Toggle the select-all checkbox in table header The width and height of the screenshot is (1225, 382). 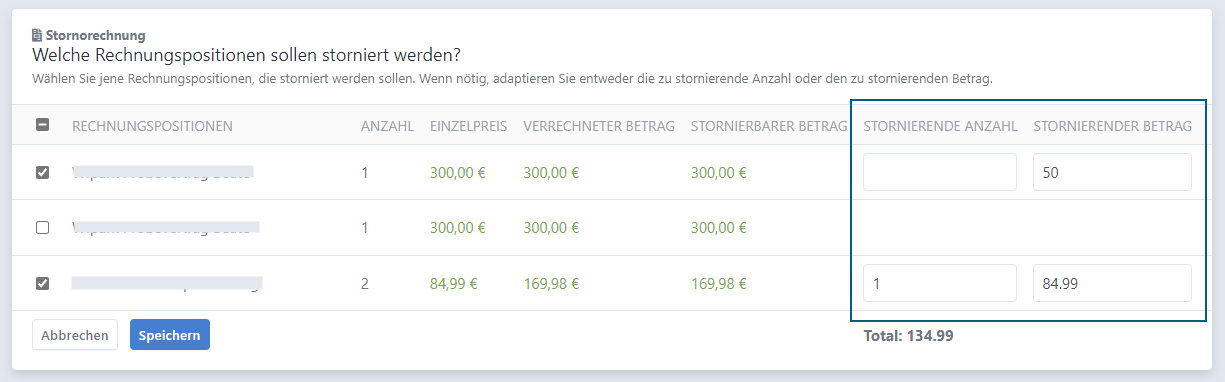(42, 125)
